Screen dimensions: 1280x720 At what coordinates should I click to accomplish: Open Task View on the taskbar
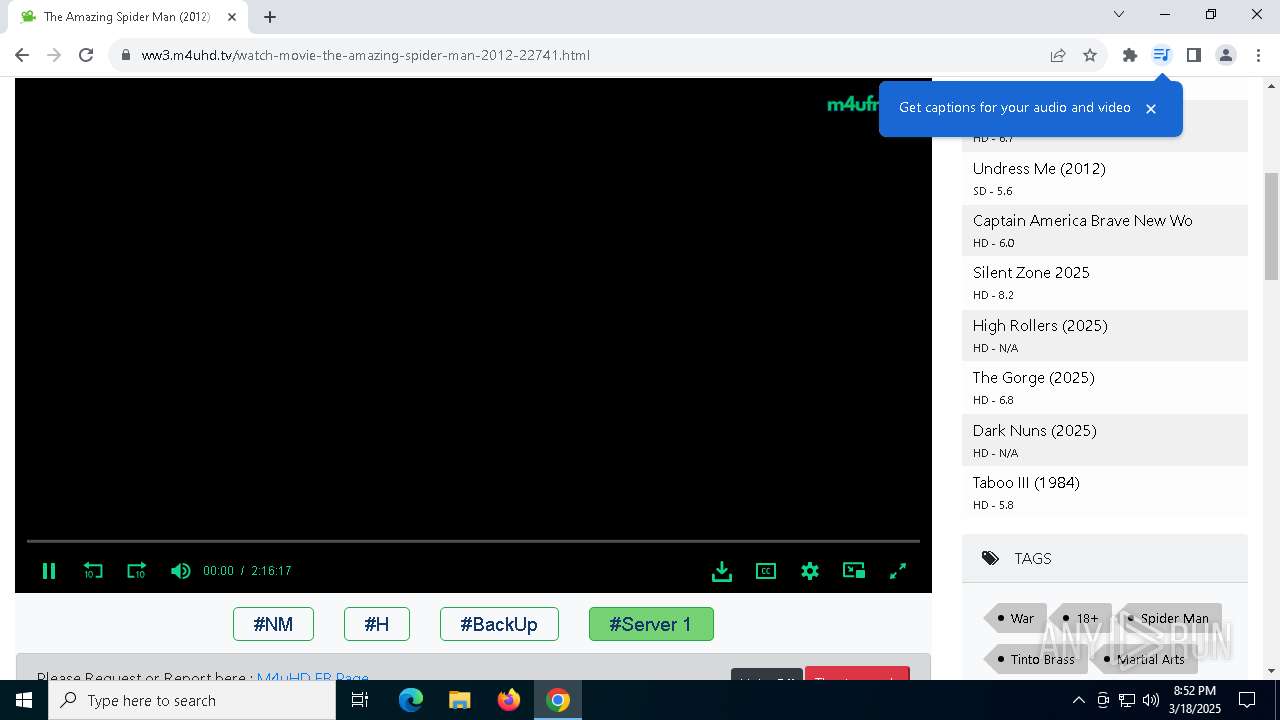tap(360, 700)
